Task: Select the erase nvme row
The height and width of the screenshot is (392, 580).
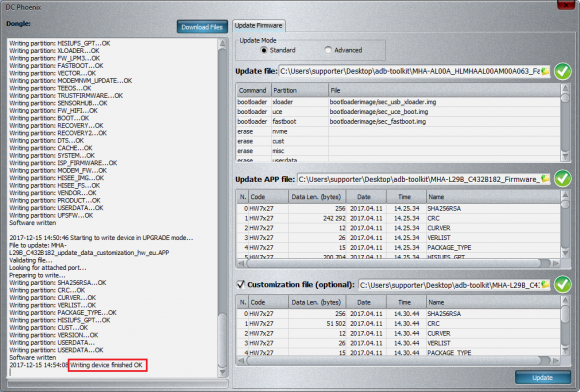Action: 398,132
